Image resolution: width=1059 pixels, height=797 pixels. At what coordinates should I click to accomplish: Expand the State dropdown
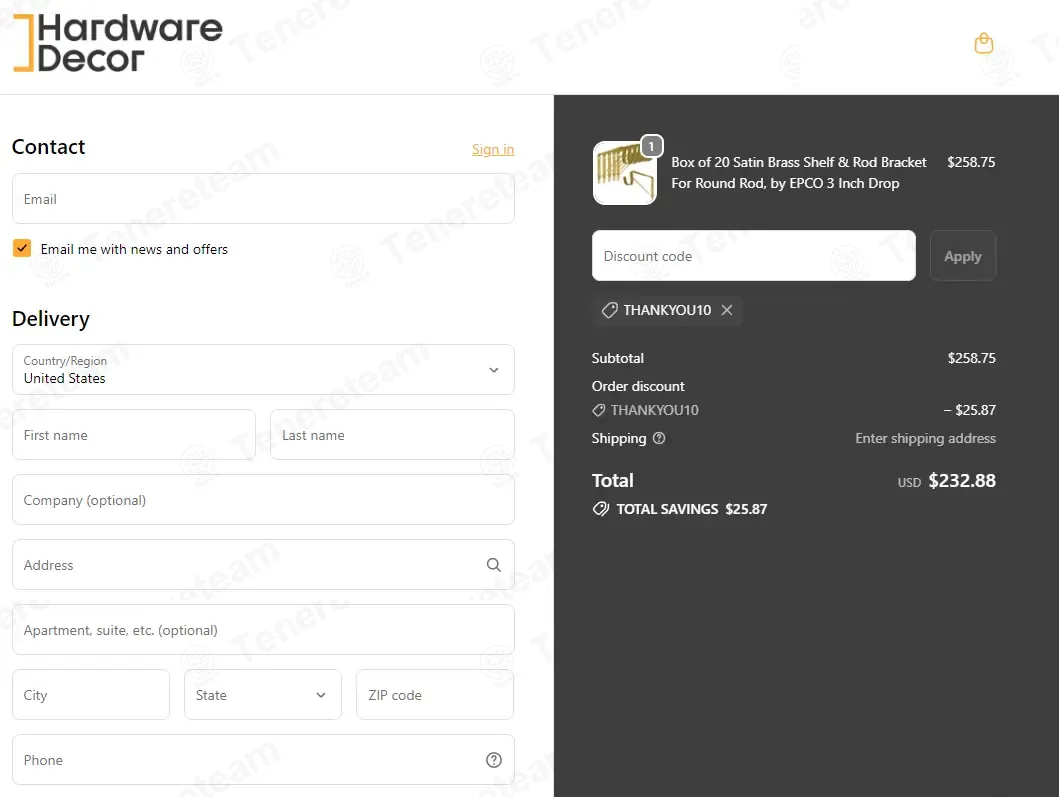pyautogui.click(x=262, y=695)
